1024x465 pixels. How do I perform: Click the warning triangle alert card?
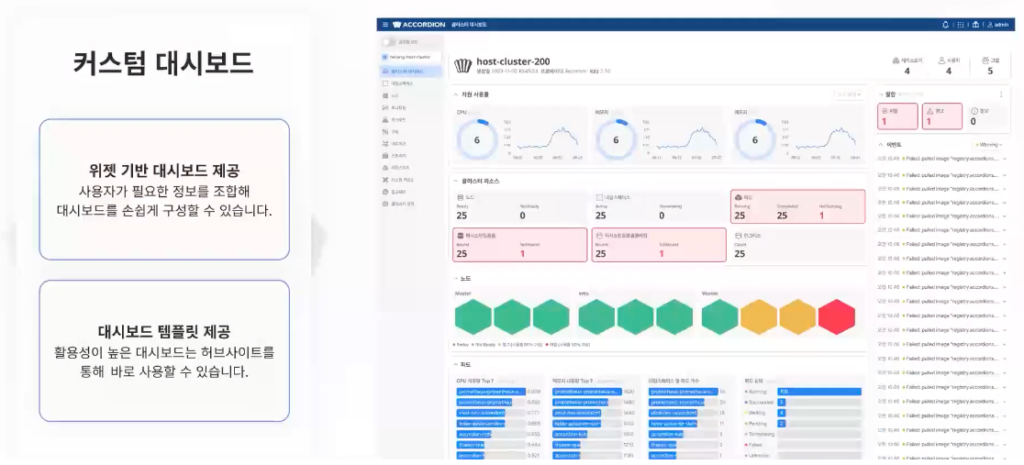[x=940, y=116]
